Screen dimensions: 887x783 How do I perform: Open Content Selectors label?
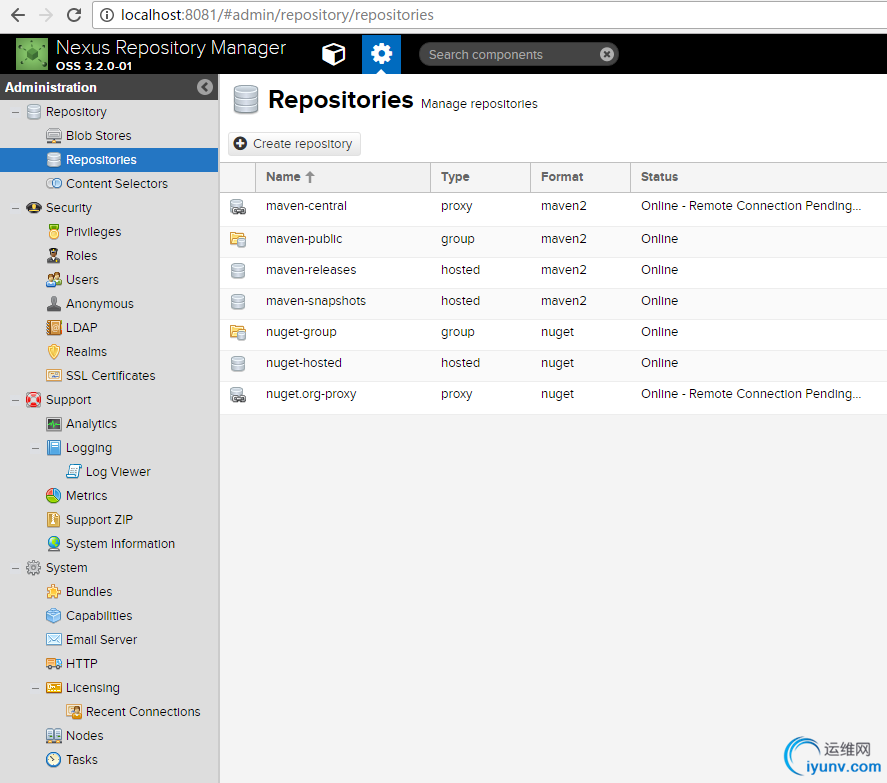(x=117, y=183)
